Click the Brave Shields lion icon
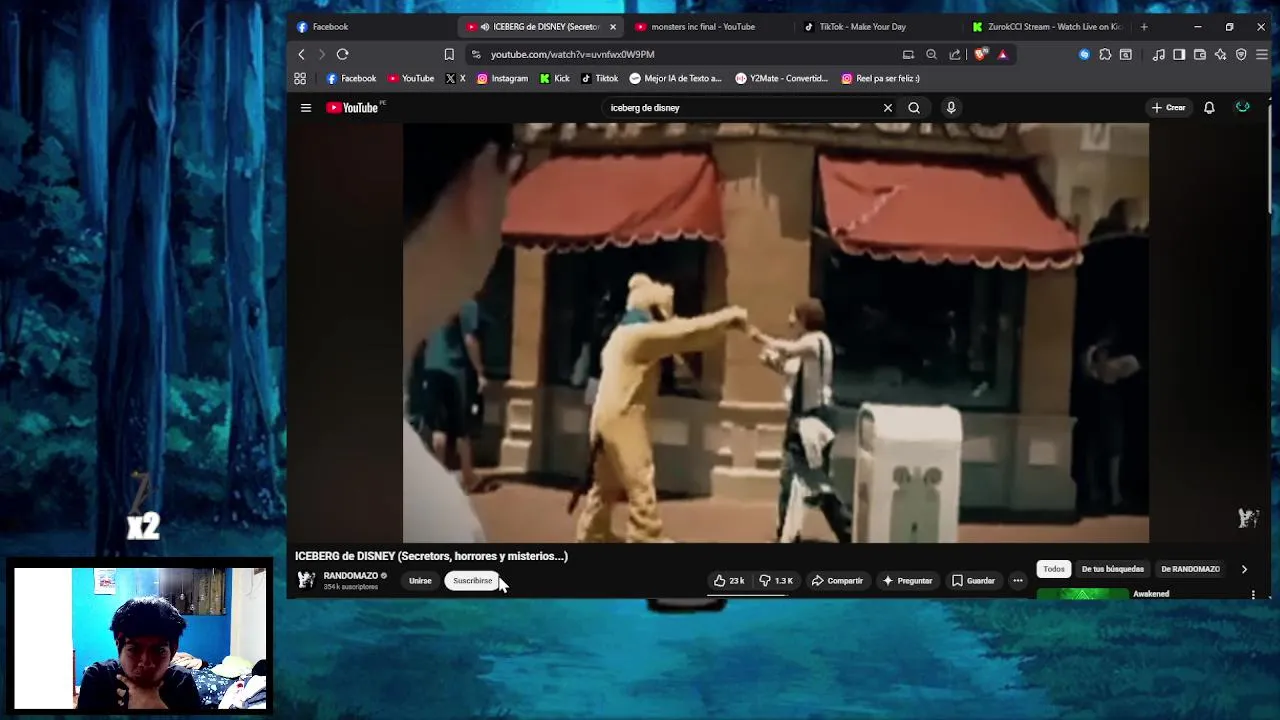Image resolution: width=1280 pixels, height=720 pixels. 980,54
